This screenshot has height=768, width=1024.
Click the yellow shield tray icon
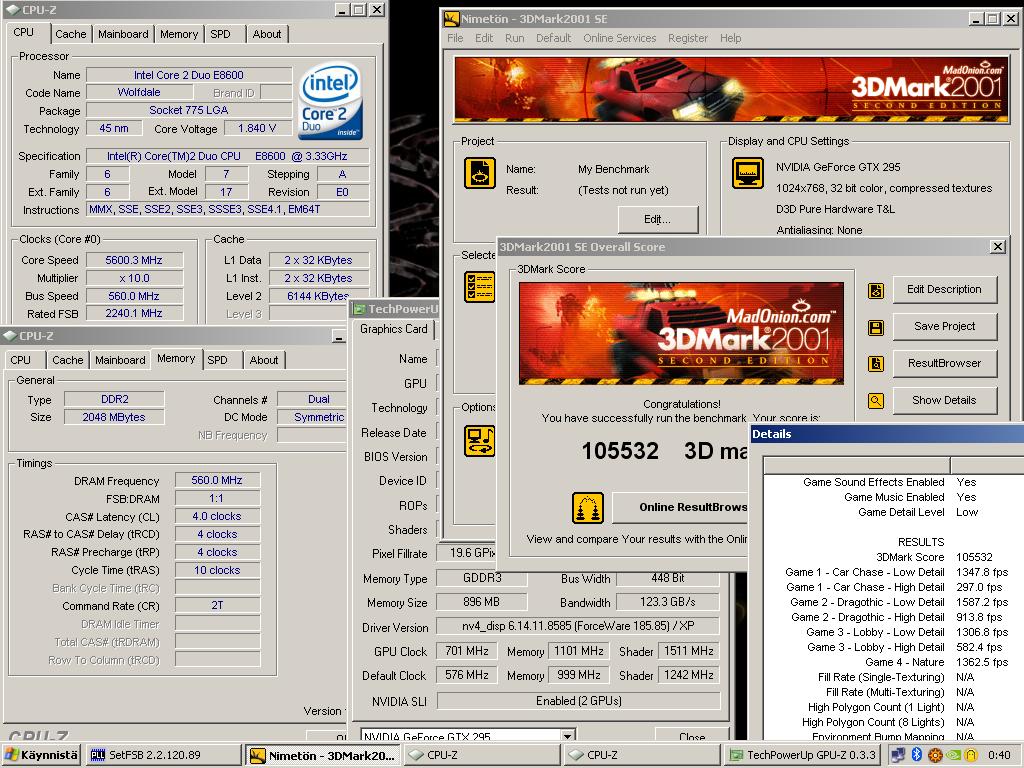pos(971,754)
